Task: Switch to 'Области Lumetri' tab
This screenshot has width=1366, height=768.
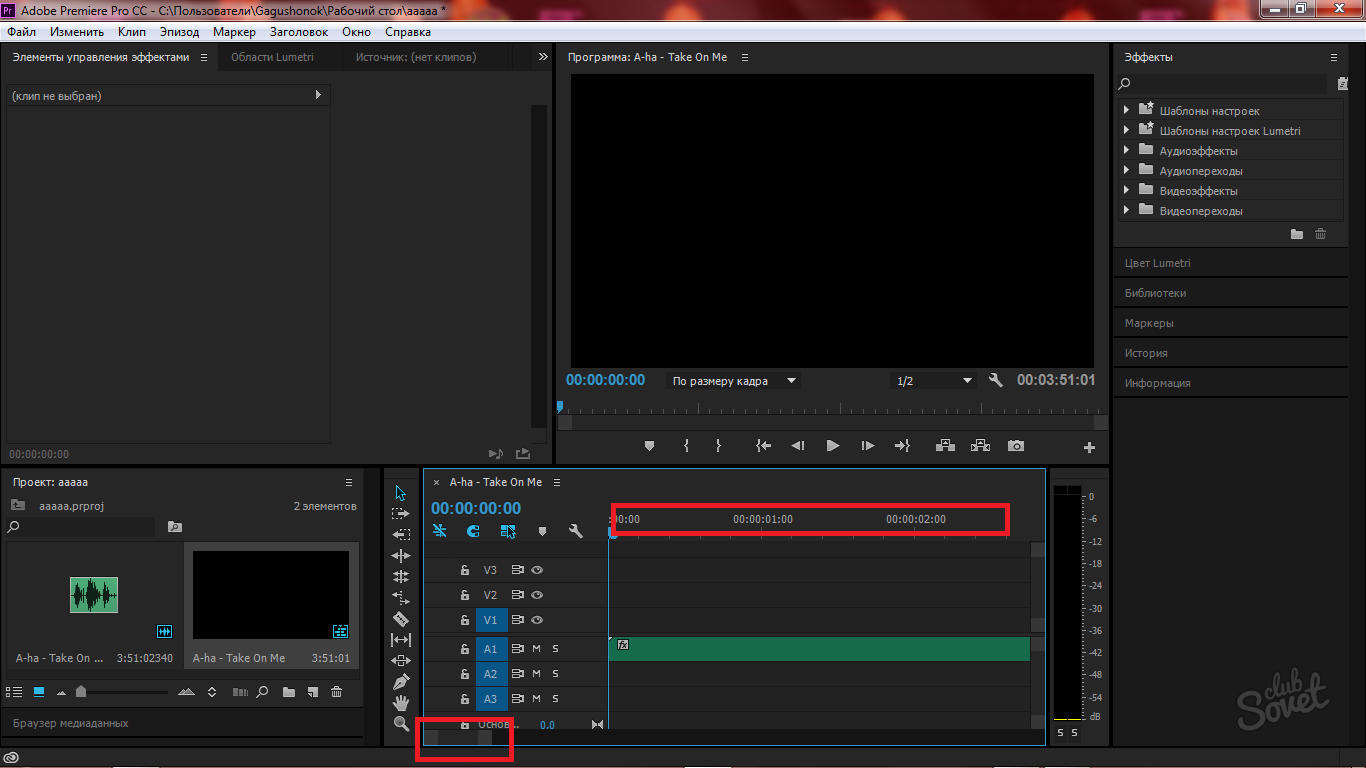Action: tap(272, 57)
